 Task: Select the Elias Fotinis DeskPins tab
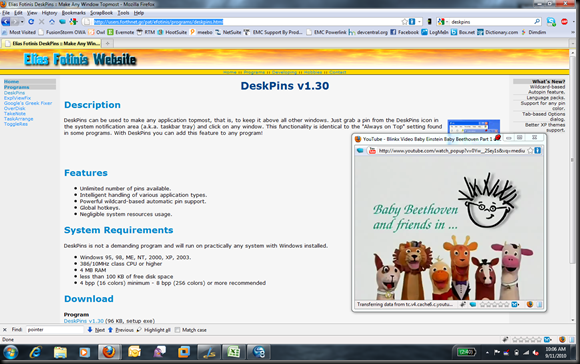click(52, 43)
